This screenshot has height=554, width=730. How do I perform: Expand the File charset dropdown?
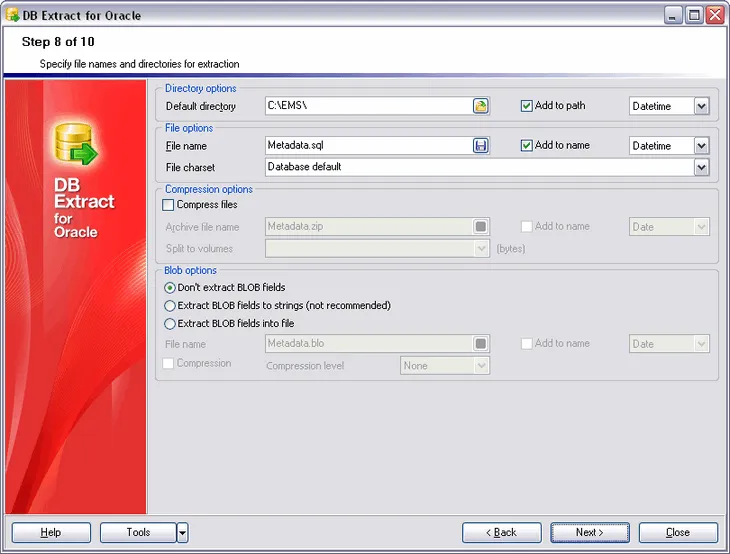pos(701,167)
